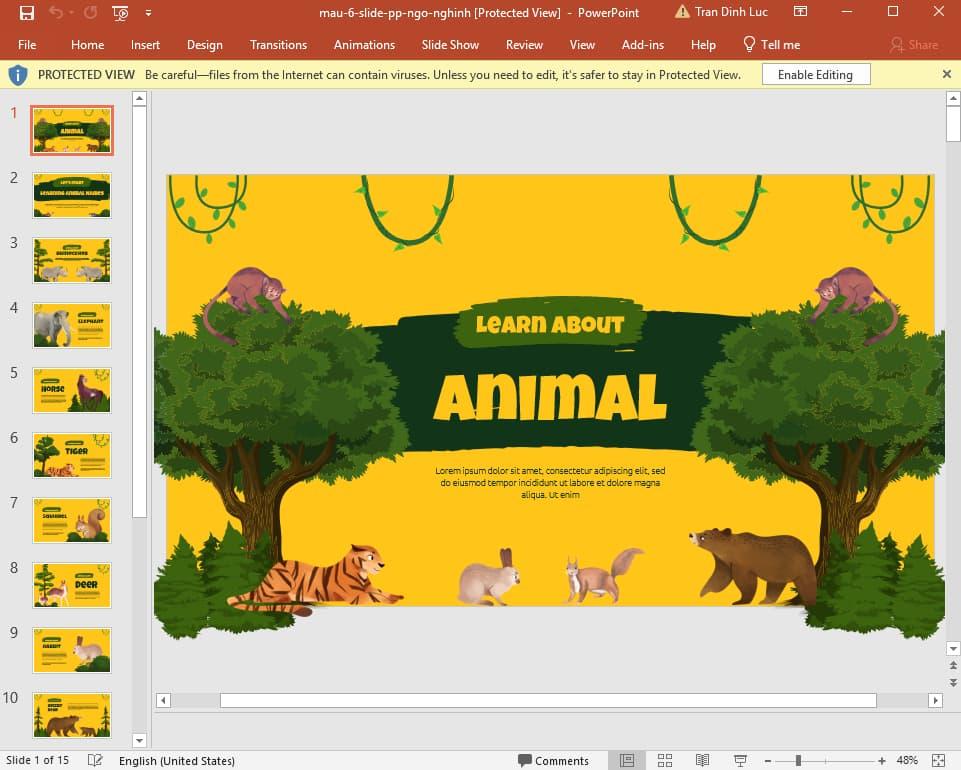Select Normal view icon in status bar
Screen dimensions: 961x770
click(x=627, y=761)
